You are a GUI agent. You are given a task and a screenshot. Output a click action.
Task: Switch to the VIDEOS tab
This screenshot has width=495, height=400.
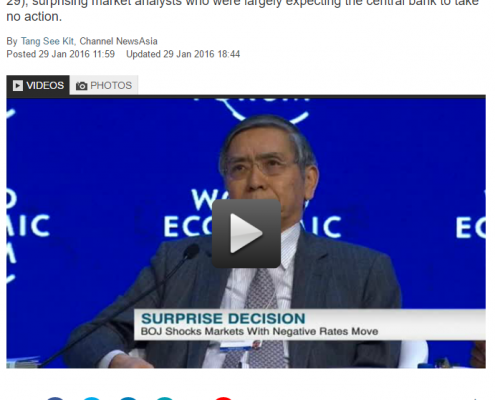pos(38,85)
